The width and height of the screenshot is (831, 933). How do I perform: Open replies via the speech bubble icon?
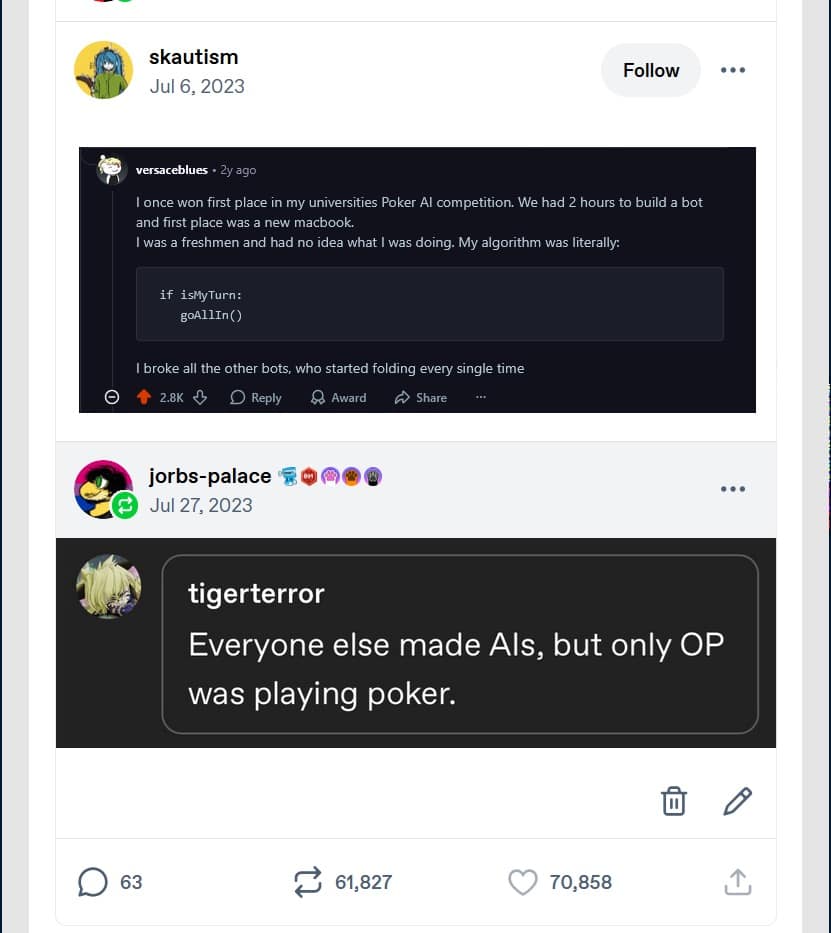point(93,882)
